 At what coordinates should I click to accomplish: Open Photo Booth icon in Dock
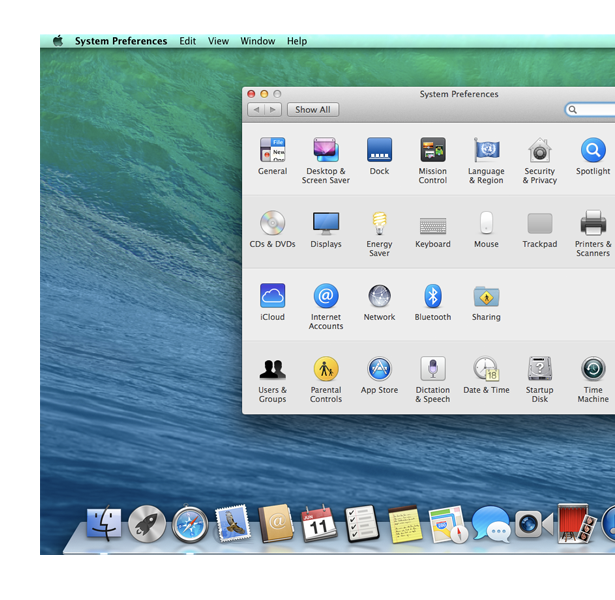click(x=577, y=524)
